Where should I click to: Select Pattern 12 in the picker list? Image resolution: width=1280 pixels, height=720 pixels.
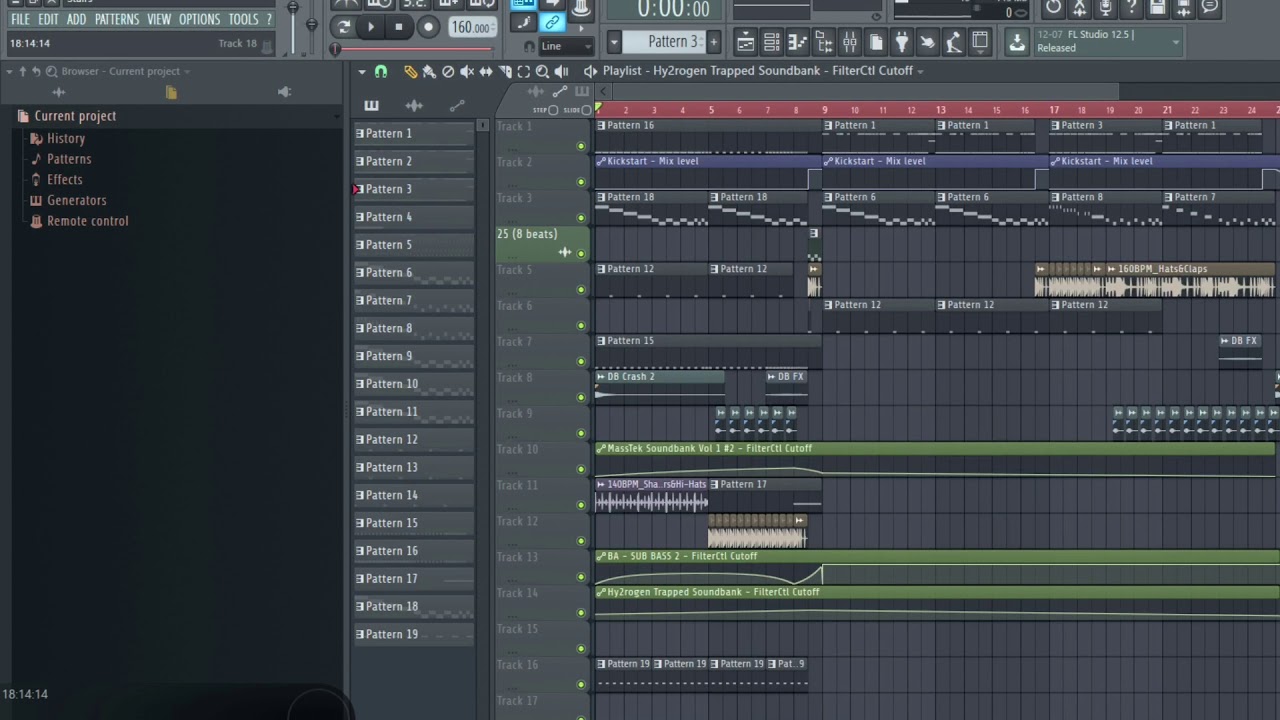414,440
